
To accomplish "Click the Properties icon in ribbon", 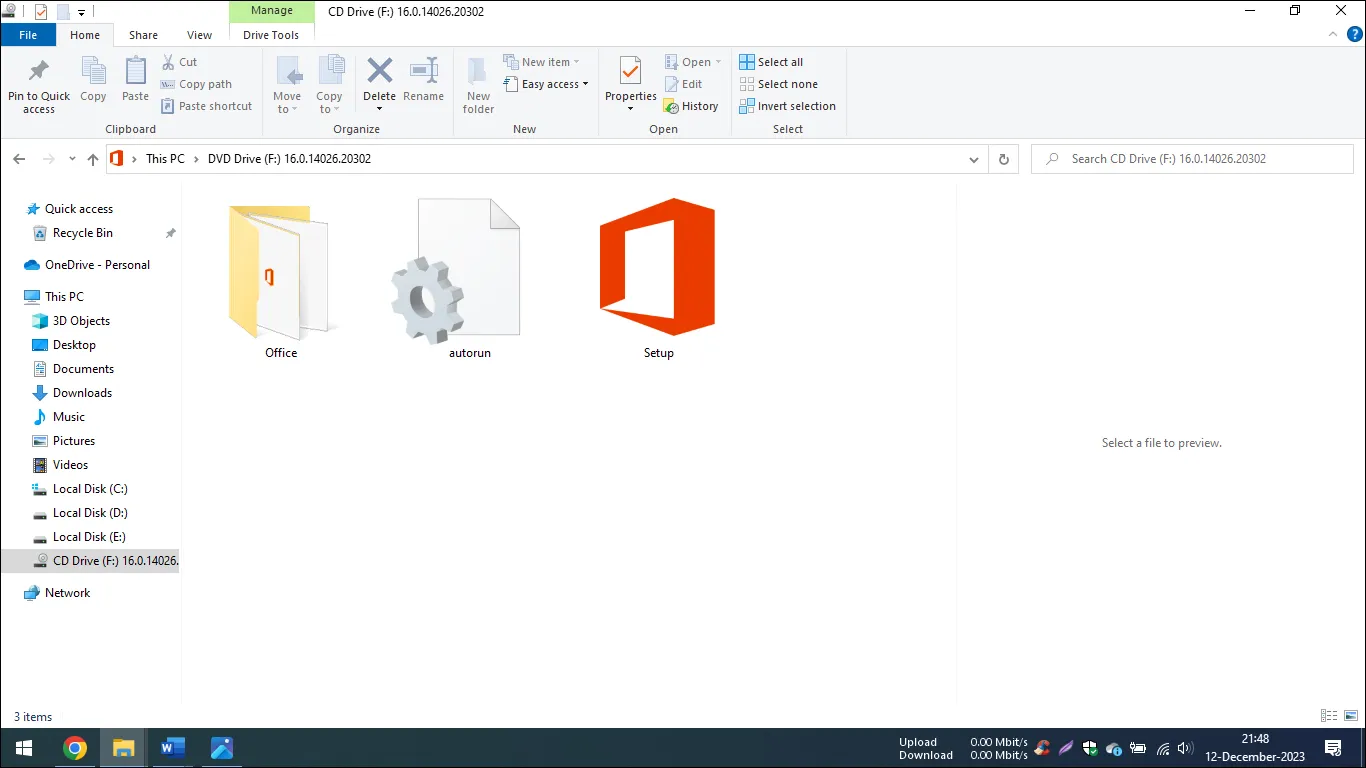I will tap(630, 72).
